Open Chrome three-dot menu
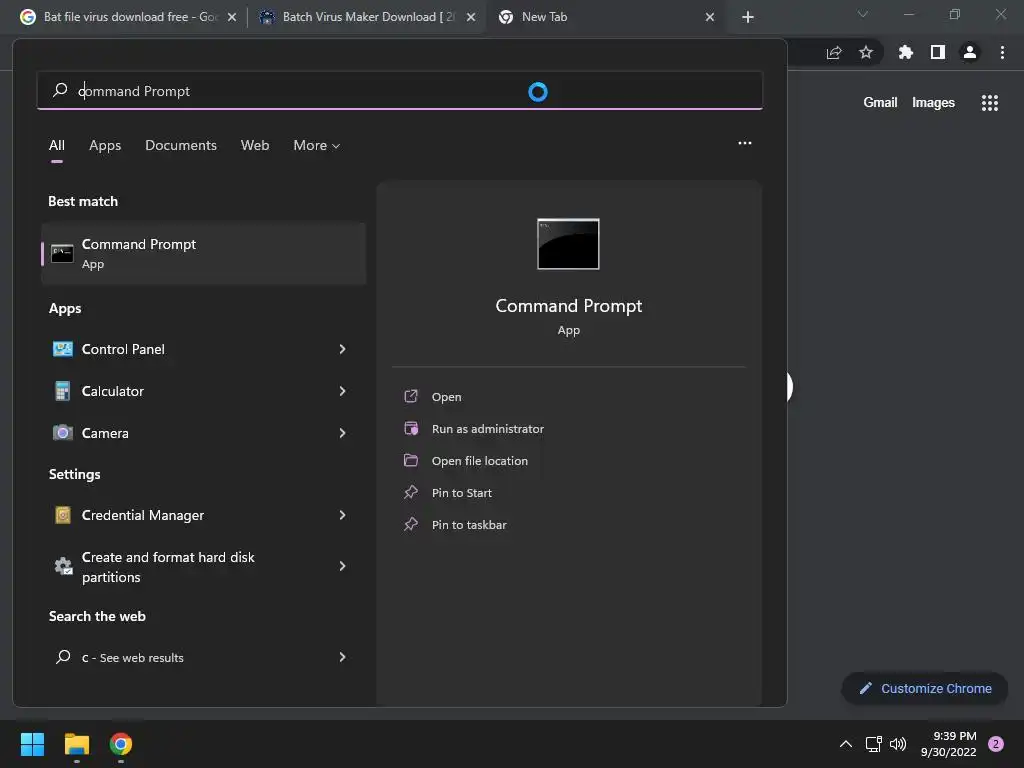1024x768 pixels. coord(1002,52)
